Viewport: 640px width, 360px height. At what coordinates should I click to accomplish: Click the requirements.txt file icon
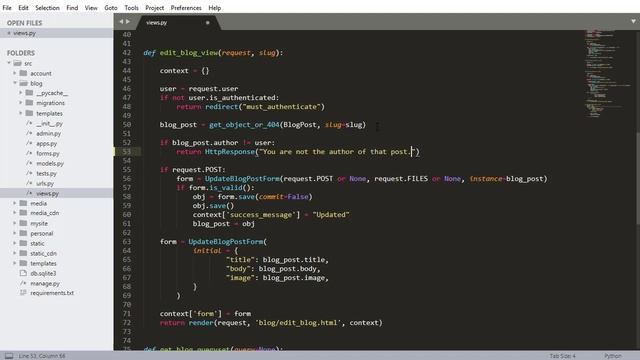coord(23,293)
